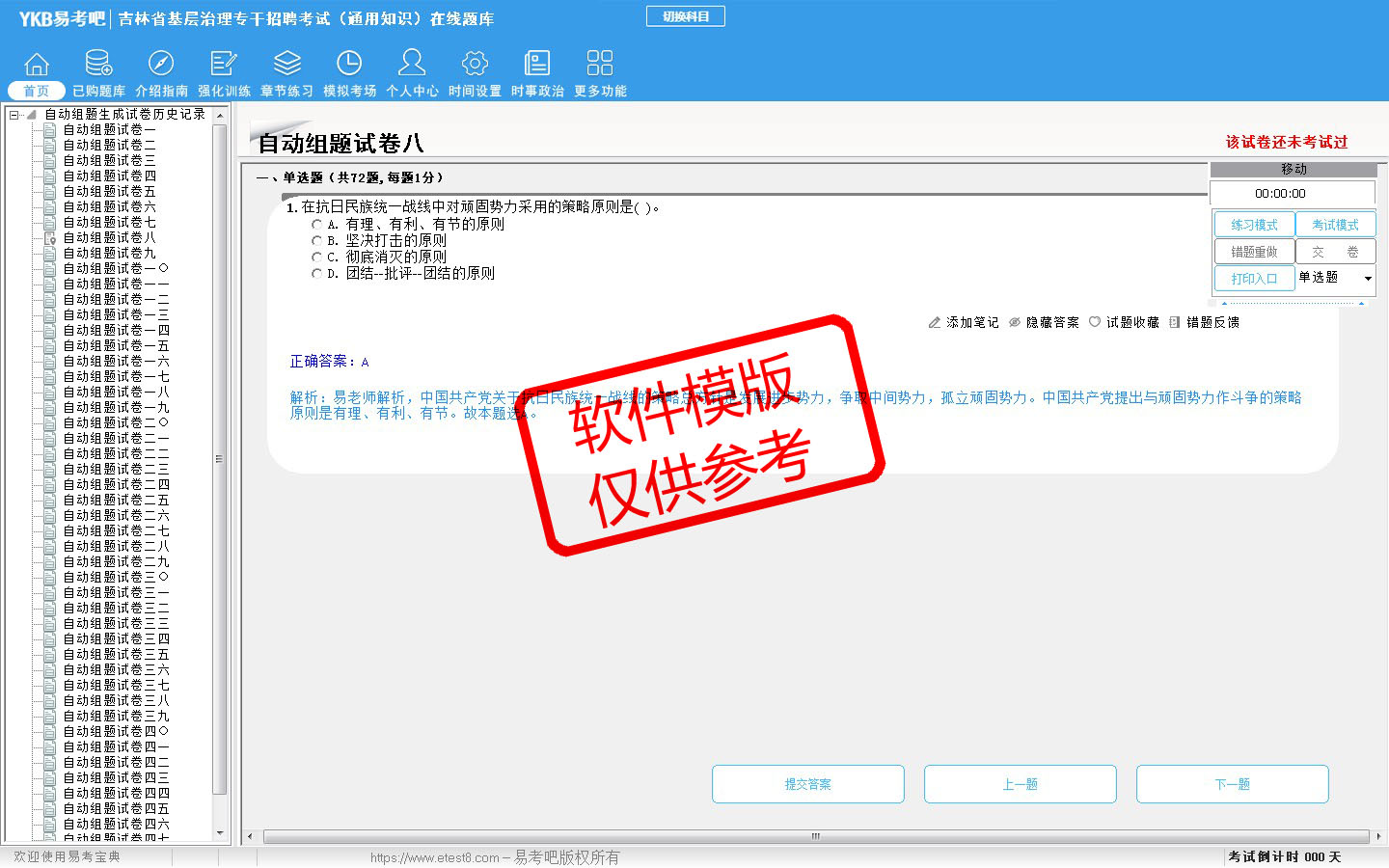The height and width of the screenshot is (868, 1389).
Task: Open 更多功能 grid icon
Action: tap(600, 64)
